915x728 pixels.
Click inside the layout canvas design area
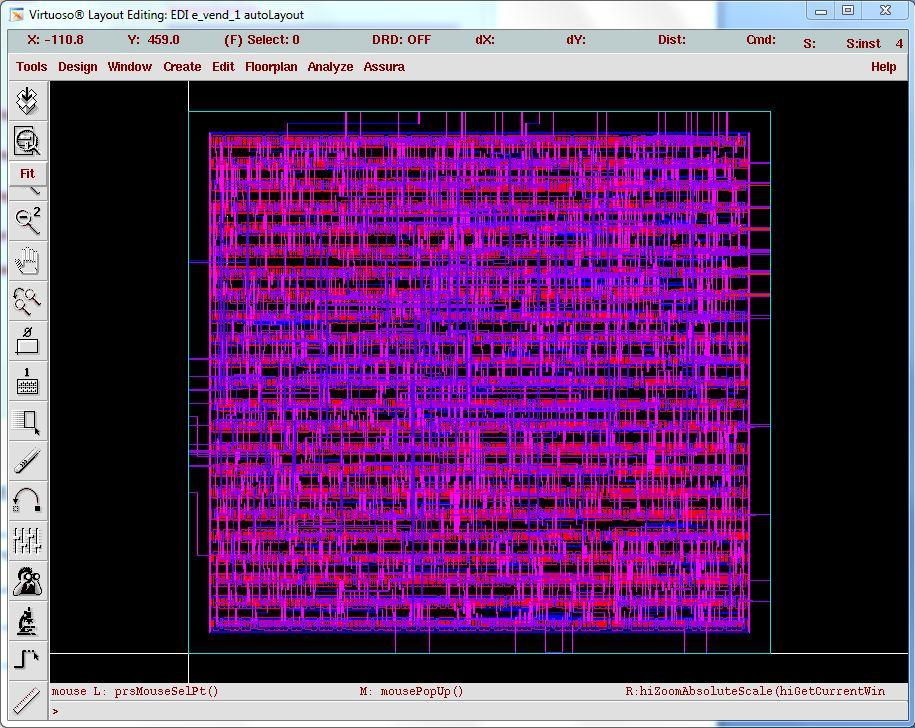point(480,380)
